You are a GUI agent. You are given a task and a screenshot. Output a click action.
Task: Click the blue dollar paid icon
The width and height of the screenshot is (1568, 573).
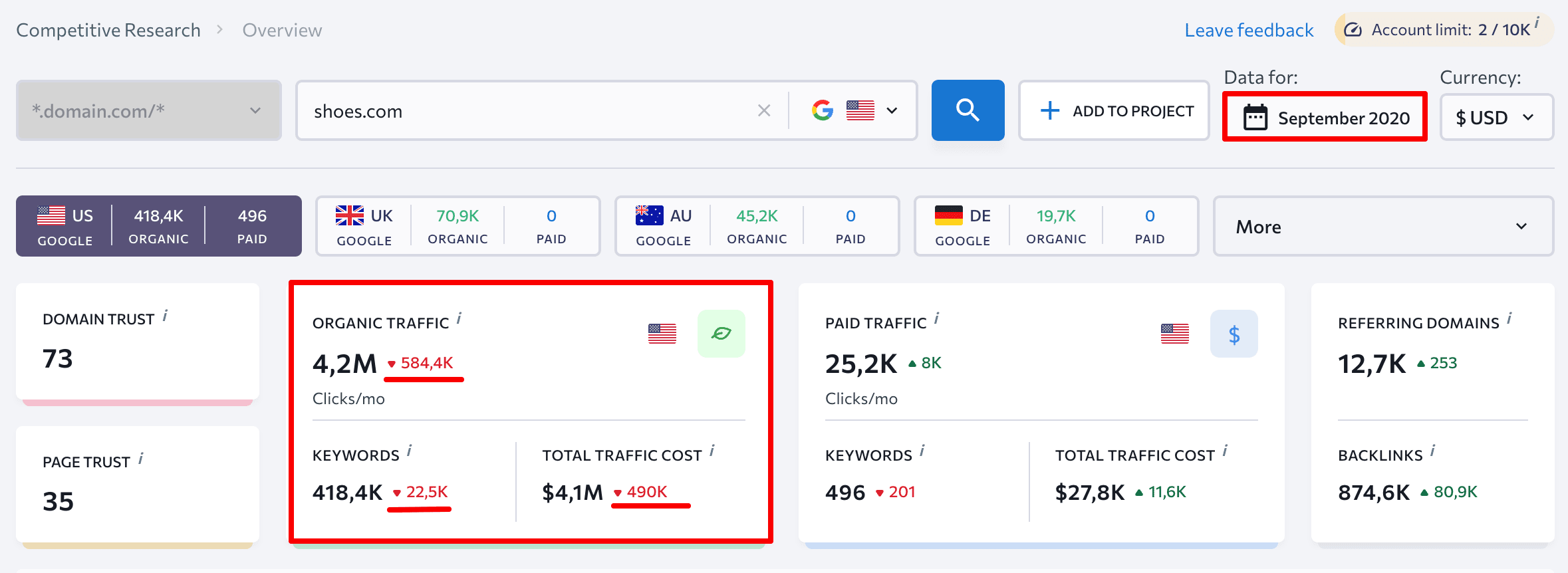point(1234,334)
